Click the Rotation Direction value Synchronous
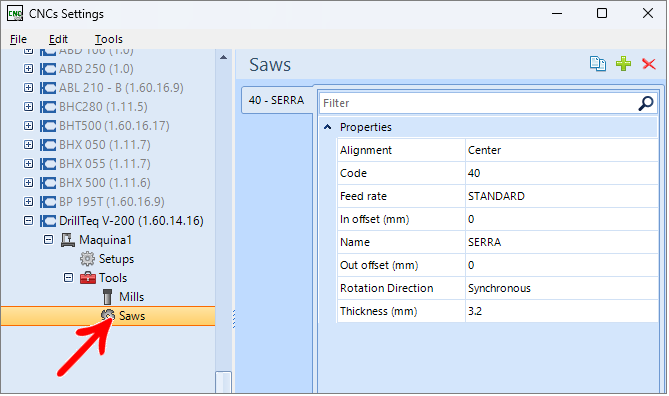The height and width of the screenshot is (396, 669). [499, 288]
